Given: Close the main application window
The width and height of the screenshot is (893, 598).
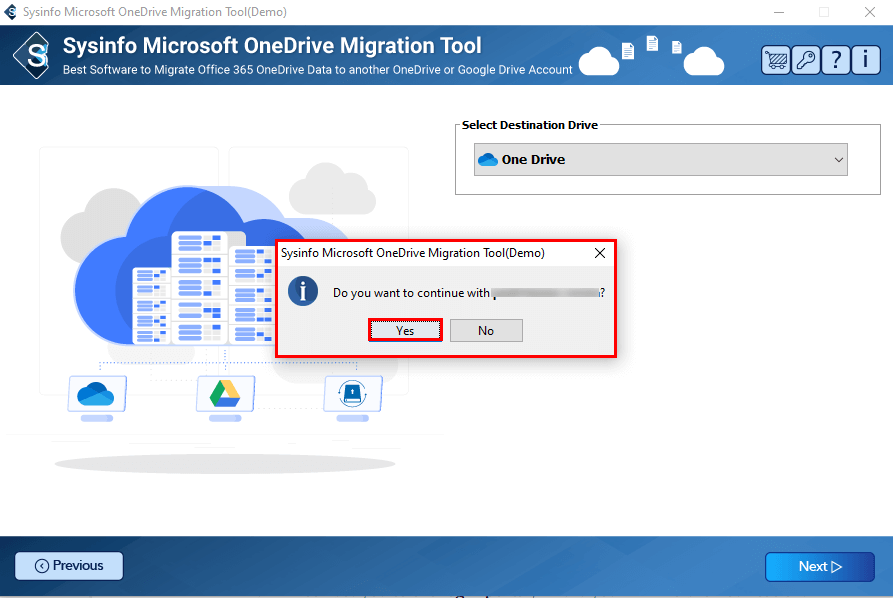Looking at the screenshot, I should (x=869, y=12).
